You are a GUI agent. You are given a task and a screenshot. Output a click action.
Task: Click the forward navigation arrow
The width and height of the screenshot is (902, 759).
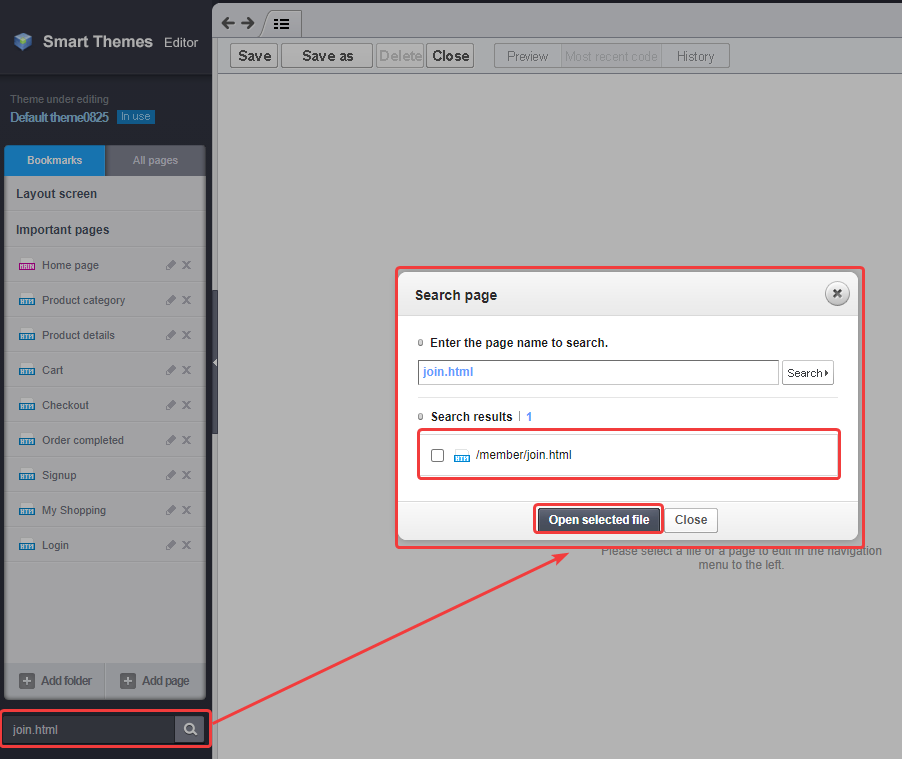[248, 22]
